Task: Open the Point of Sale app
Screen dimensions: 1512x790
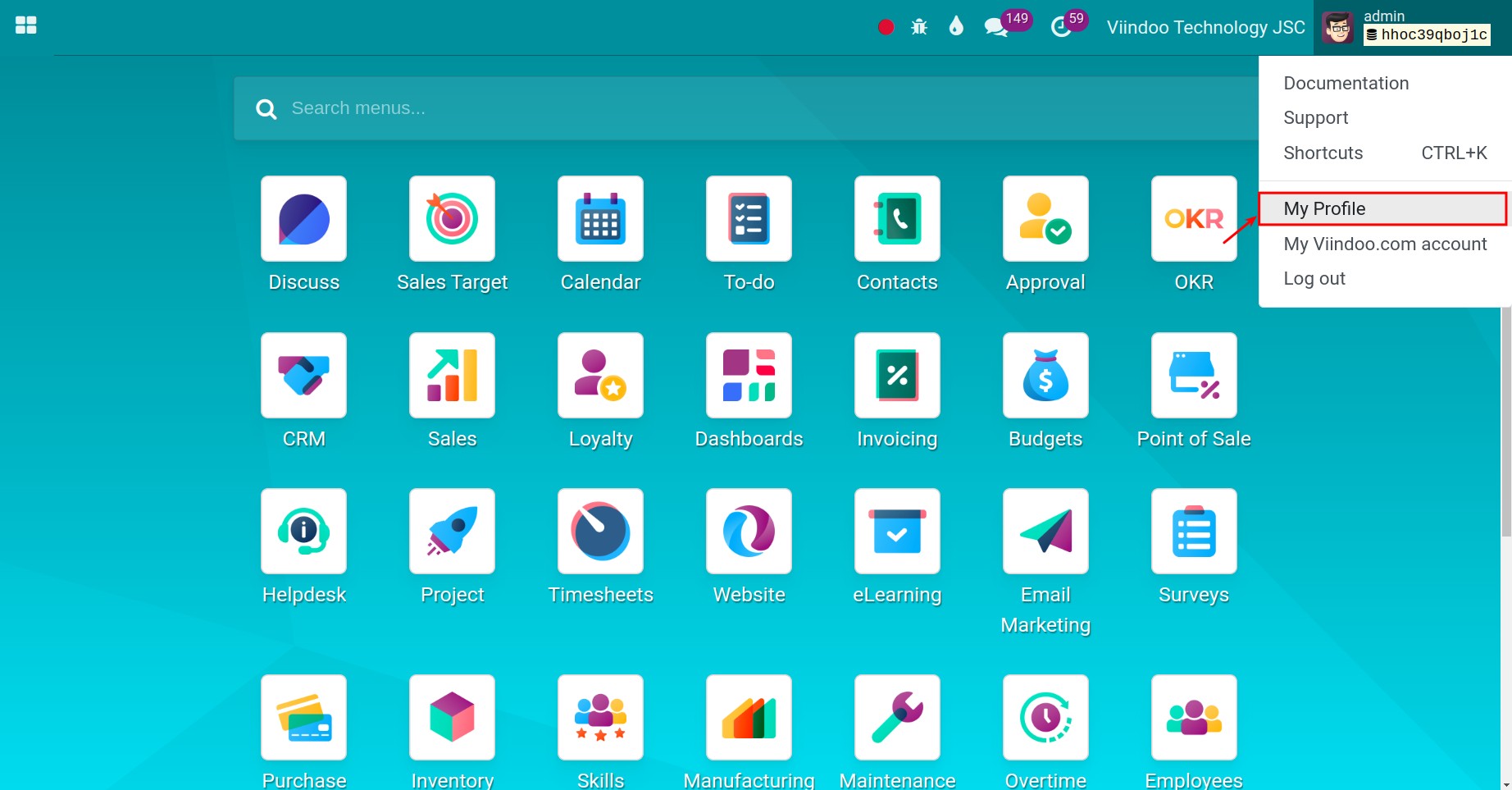Action: point(1194,375)
